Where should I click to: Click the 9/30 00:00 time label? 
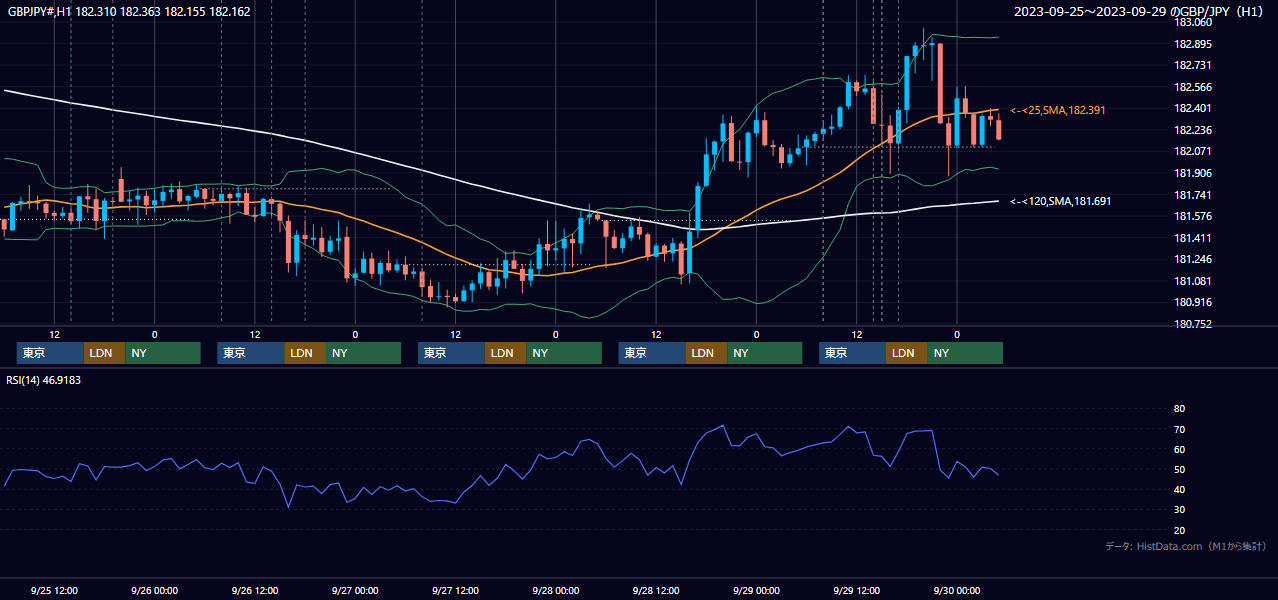pyautogui.click(x=957, y=590)
